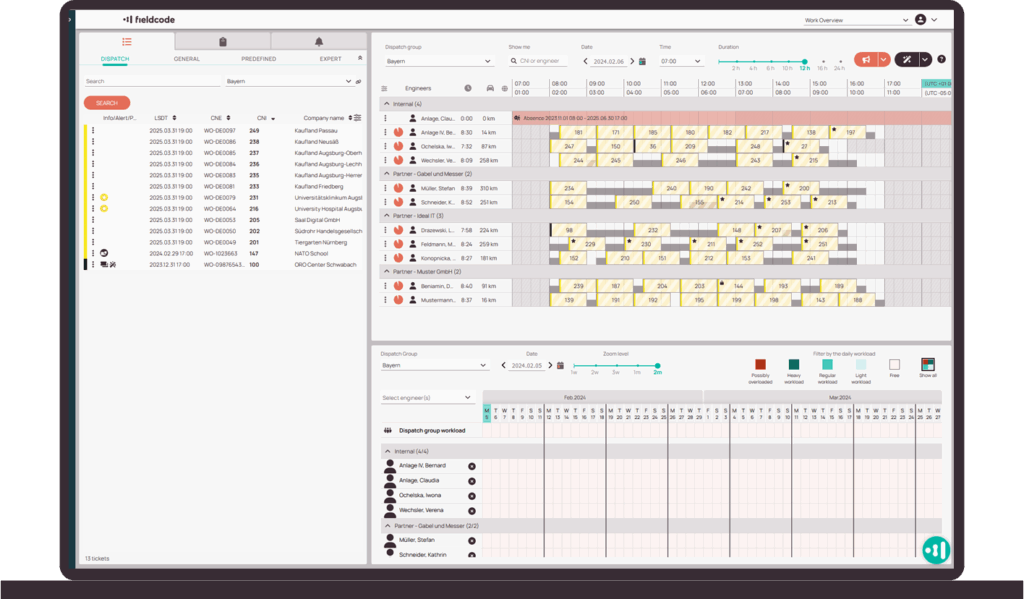
Task: Click the user account icon
Action: [x=920, y=19]
